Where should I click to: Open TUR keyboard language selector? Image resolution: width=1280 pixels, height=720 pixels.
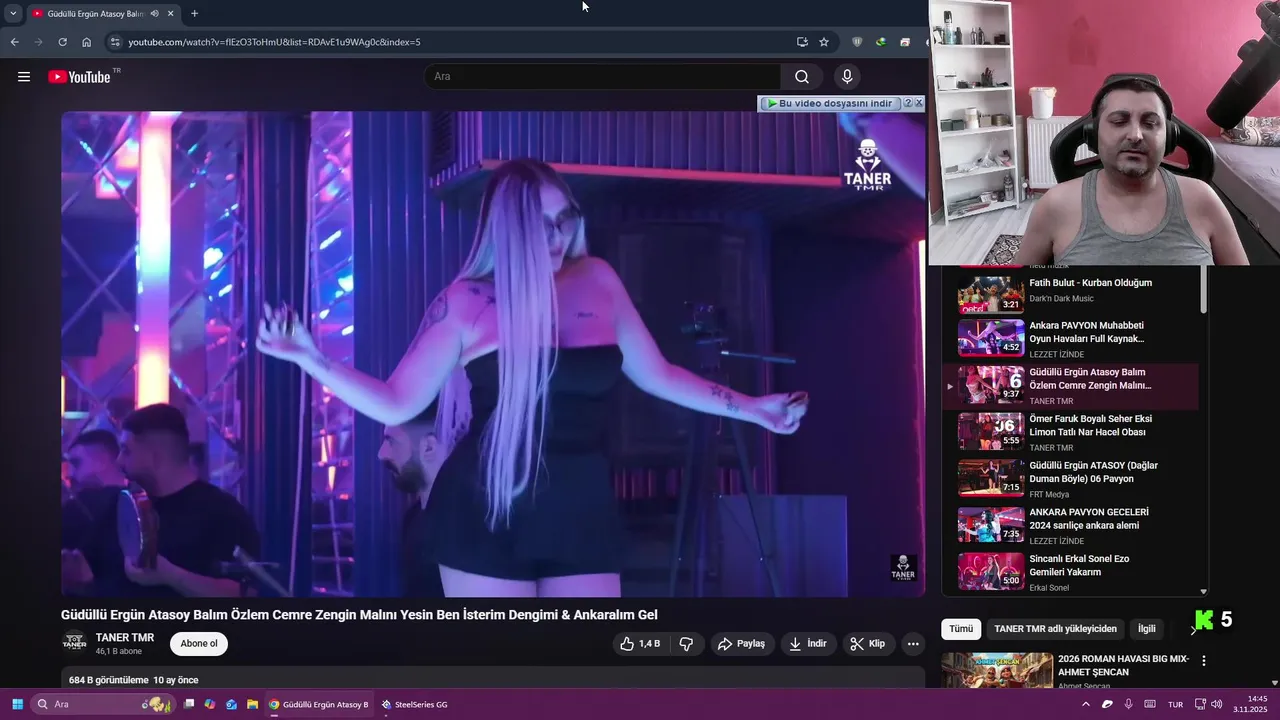[1176, 704]
